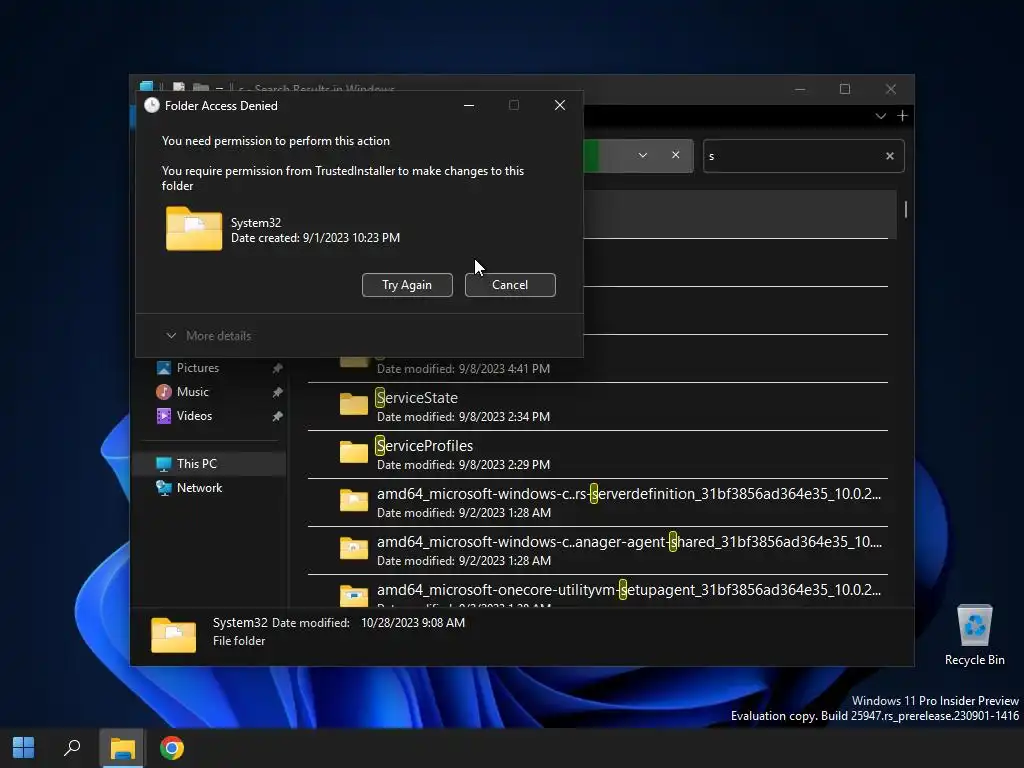The width and height of the screenshot is (1024, 768).
Task: Select the amd64 serverdefinition folder result
Action: (598, 502)
